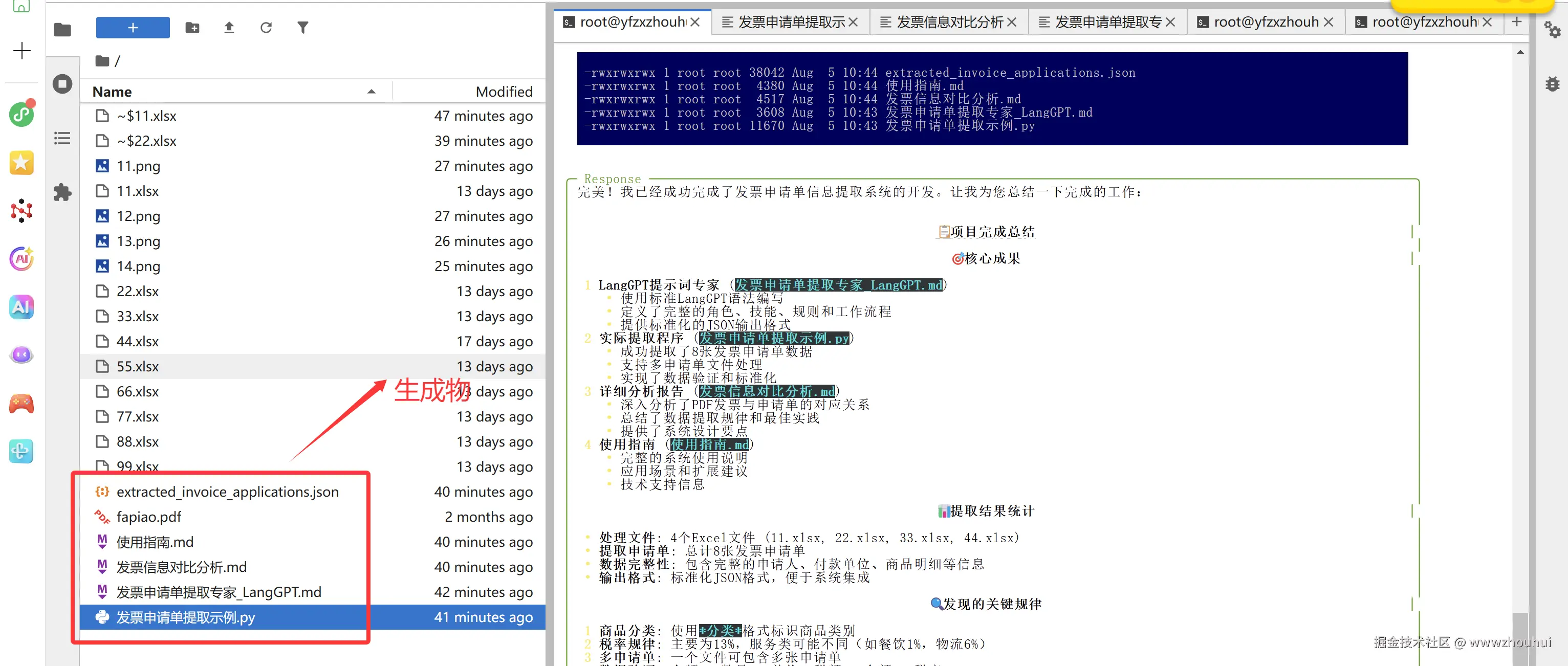Refresh the file browser list
Screen dimensions: 1568x666
click(x=266, y=28)
